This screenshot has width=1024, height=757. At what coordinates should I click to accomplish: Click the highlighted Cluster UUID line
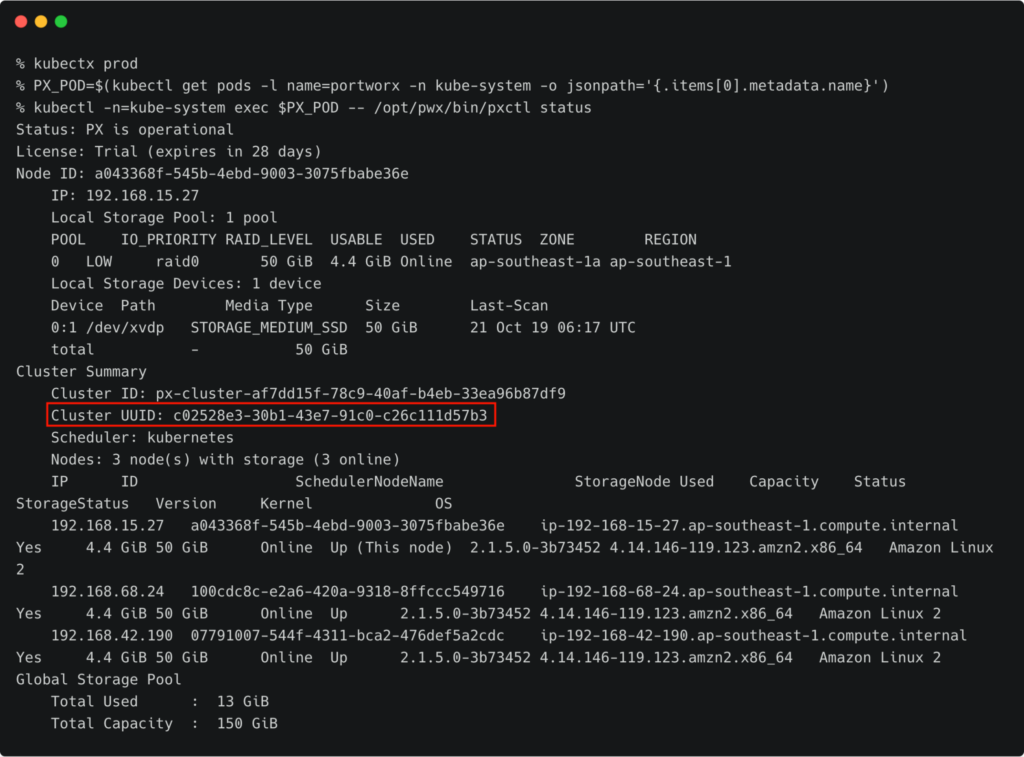[270, 415]
